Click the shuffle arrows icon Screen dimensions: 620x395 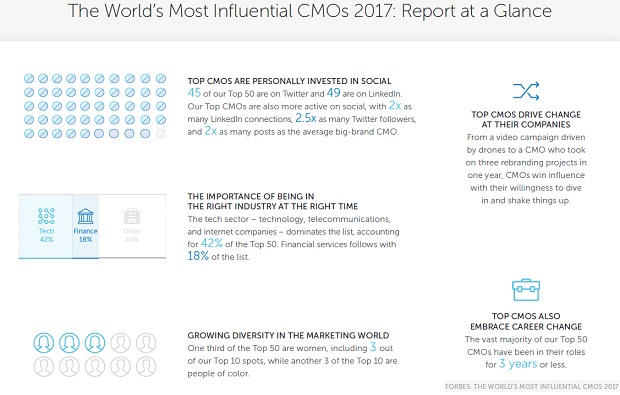coord(526,91)
